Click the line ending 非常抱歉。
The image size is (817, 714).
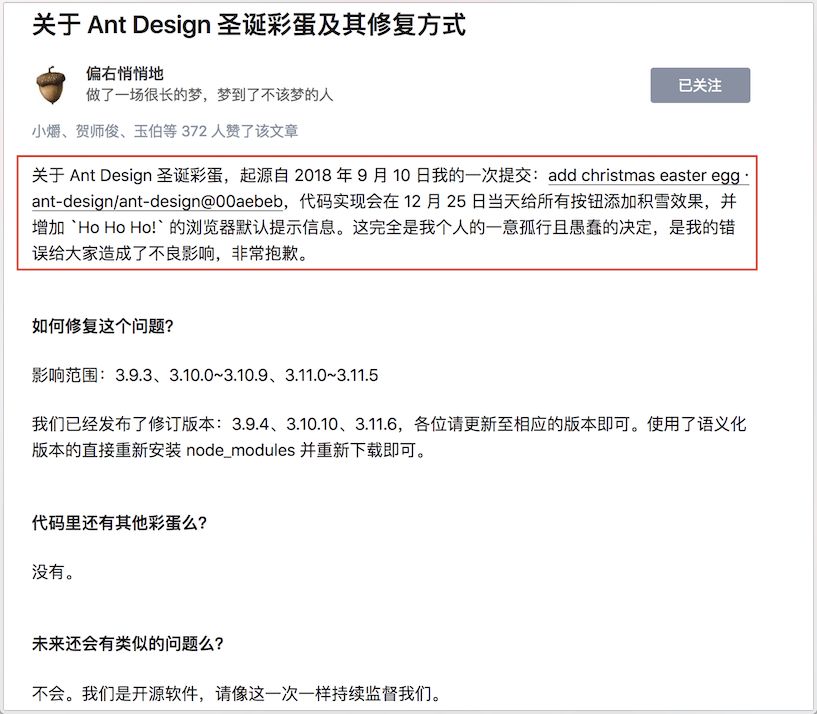(x=170, y=253)
